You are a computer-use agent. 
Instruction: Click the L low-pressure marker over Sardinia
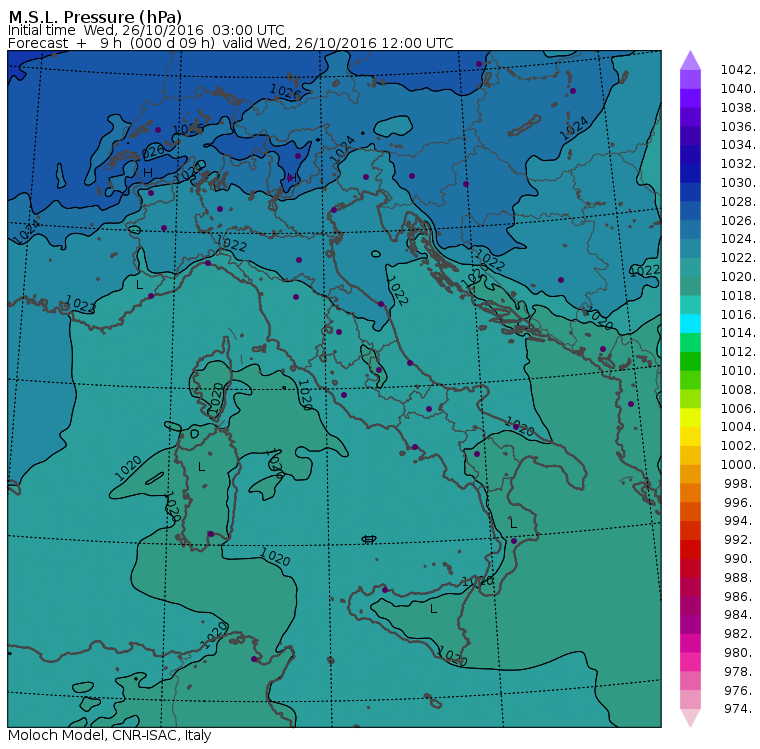202,467
